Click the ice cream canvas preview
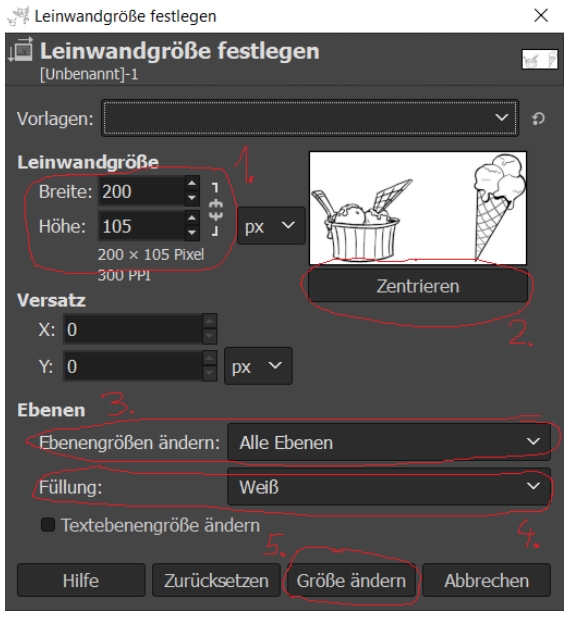 [418, 208]
